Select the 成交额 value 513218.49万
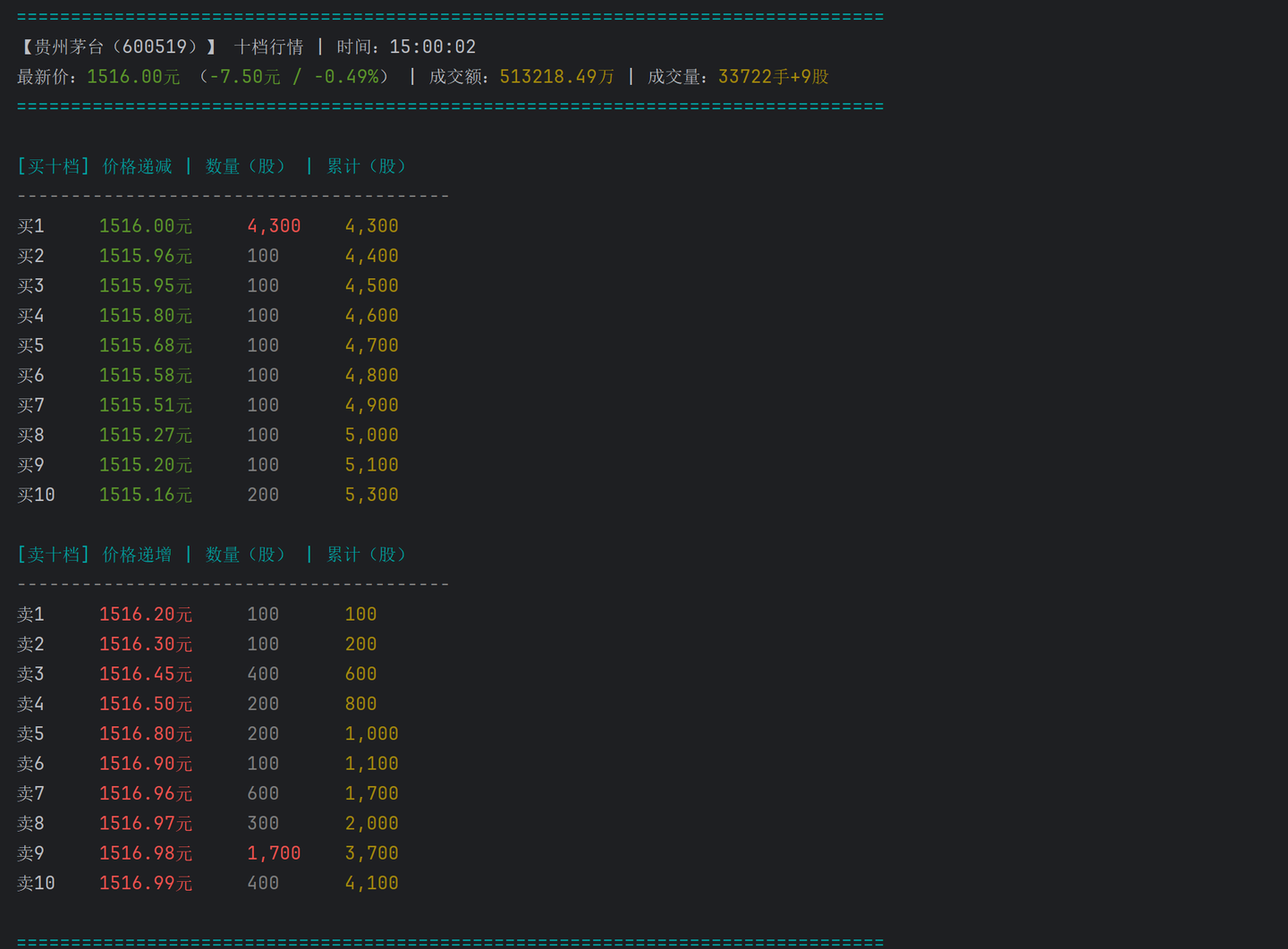 [x=556, y=77]
